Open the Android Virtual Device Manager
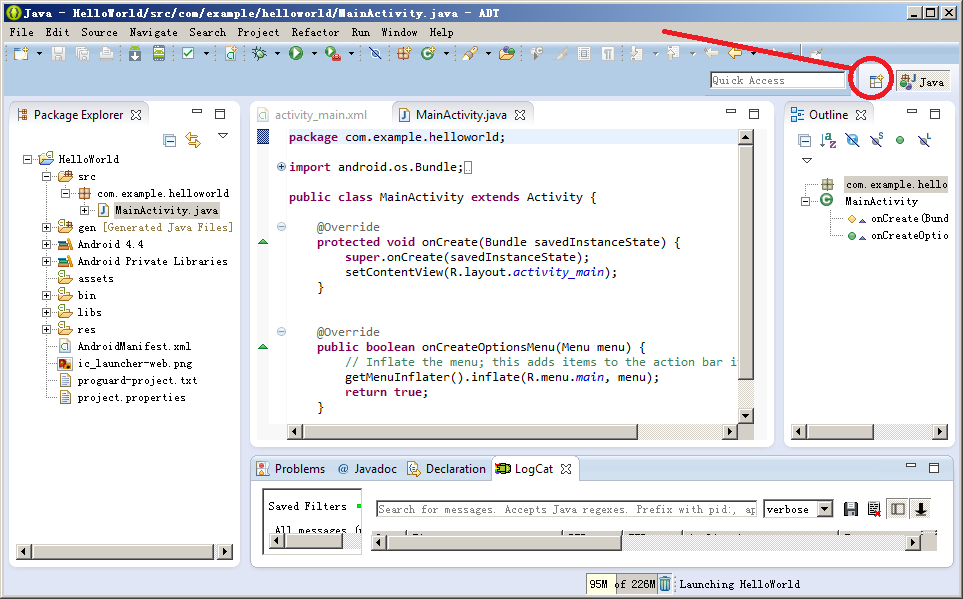 (x=159, y=54)
